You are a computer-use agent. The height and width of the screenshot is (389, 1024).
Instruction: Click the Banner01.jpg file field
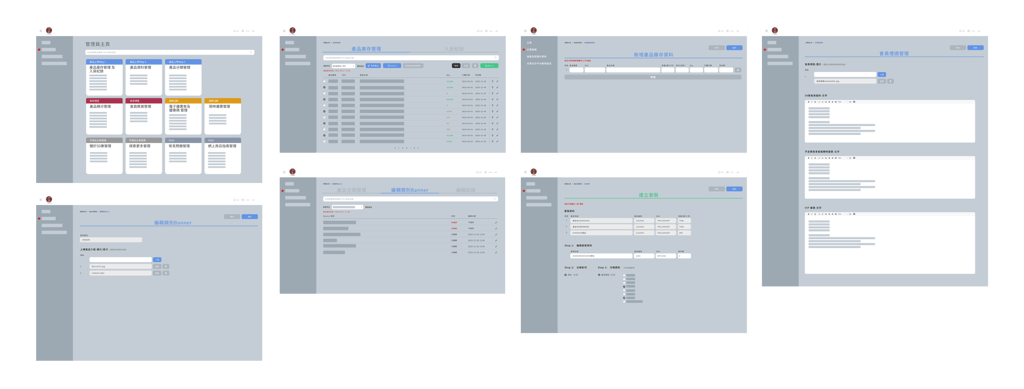120,266
